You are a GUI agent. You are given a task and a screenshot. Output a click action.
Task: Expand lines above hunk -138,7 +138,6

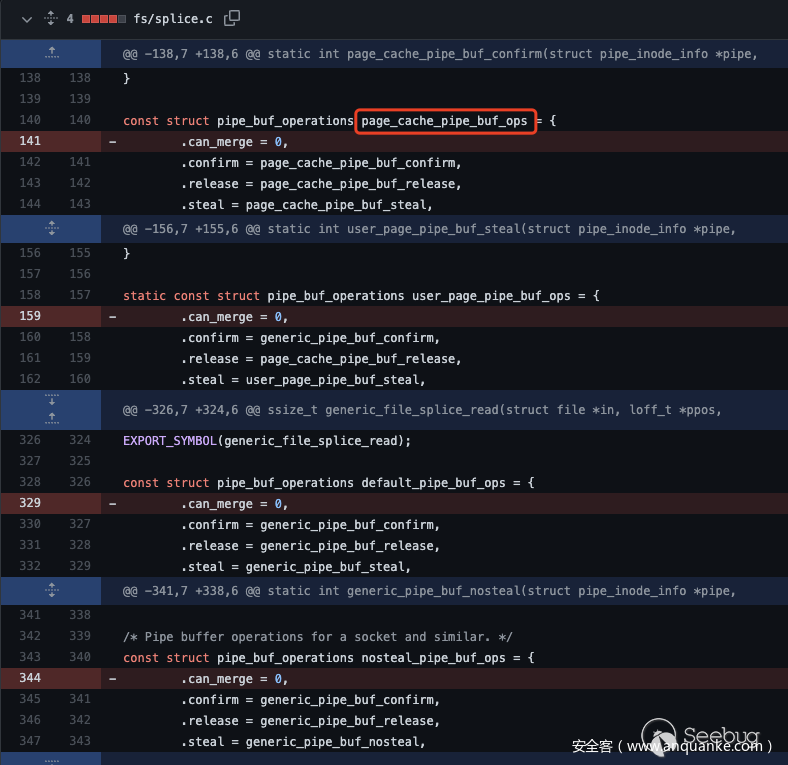(51, 53)
